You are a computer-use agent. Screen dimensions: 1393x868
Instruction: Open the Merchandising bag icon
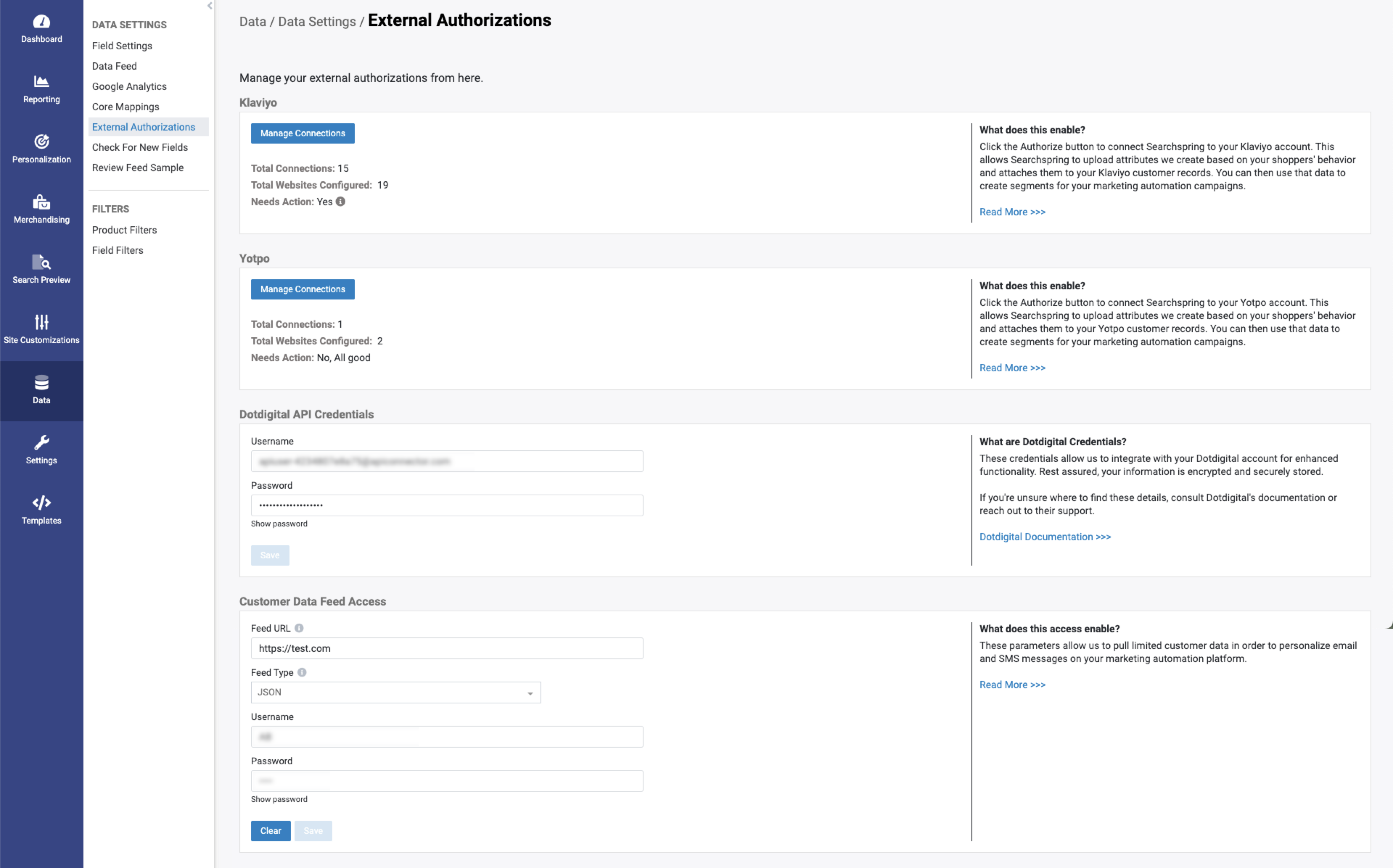(41, 202)
